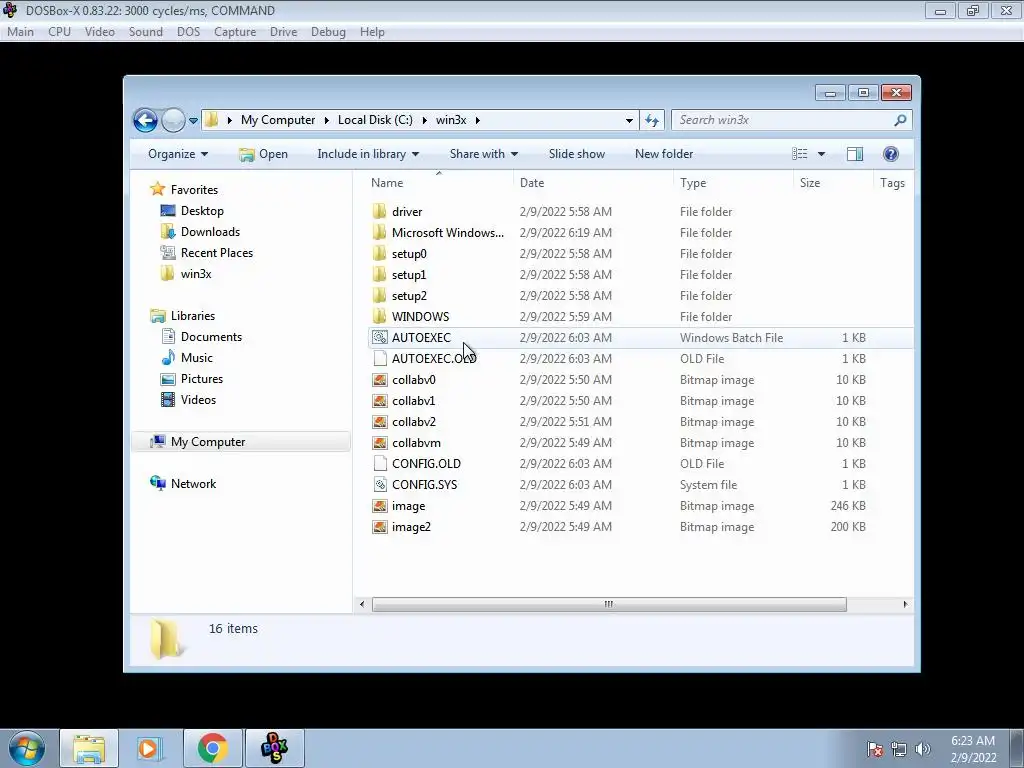Screen dimensions: 1024x768
Task: Click My Computer in the address breadcrumb
Action: coord(278,120)
